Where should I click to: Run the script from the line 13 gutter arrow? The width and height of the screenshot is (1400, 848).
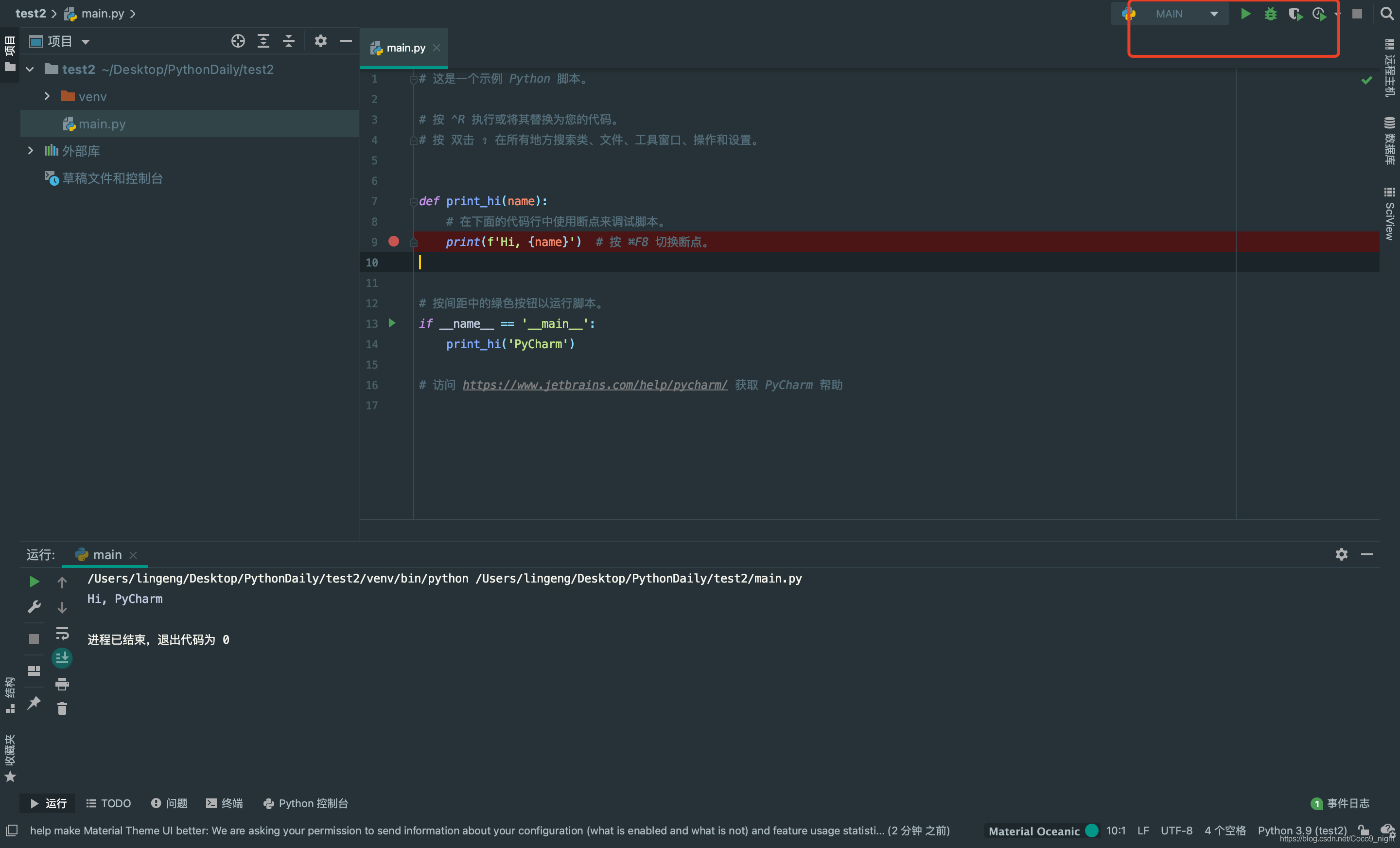(392, 323)
